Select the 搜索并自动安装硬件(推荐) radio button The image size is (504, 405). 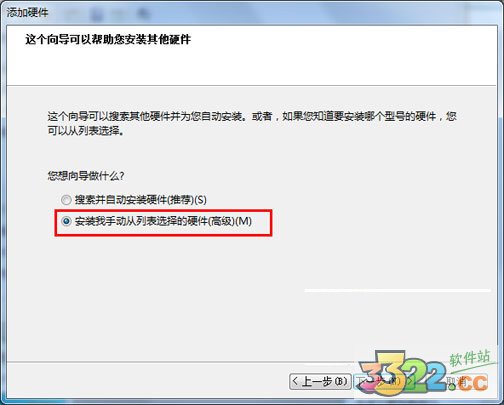click(x=66, y=200)
